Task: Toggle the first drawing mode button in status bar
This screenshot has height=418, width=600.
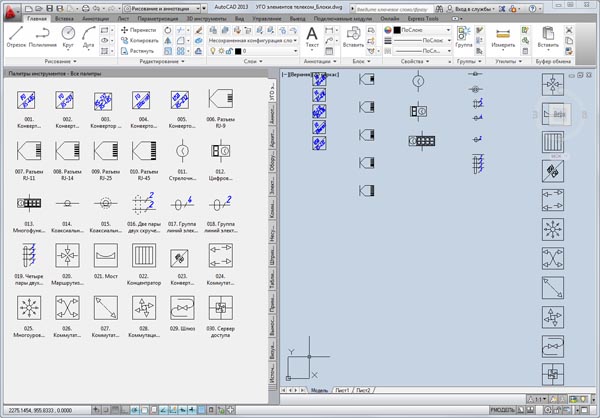Action: coord(98,410)
